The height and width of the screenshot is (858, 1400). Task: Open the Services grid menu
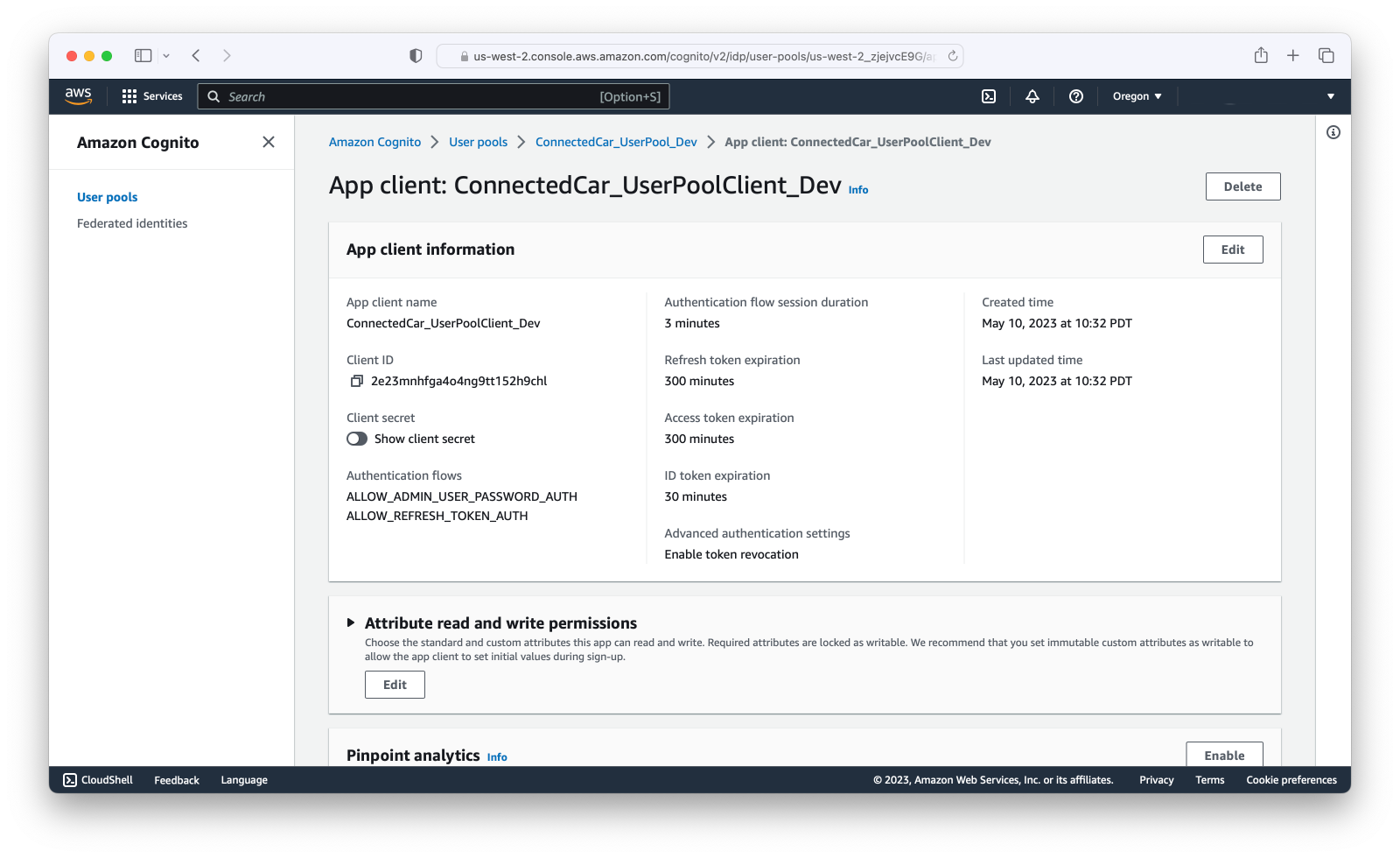tap(152, 96)
